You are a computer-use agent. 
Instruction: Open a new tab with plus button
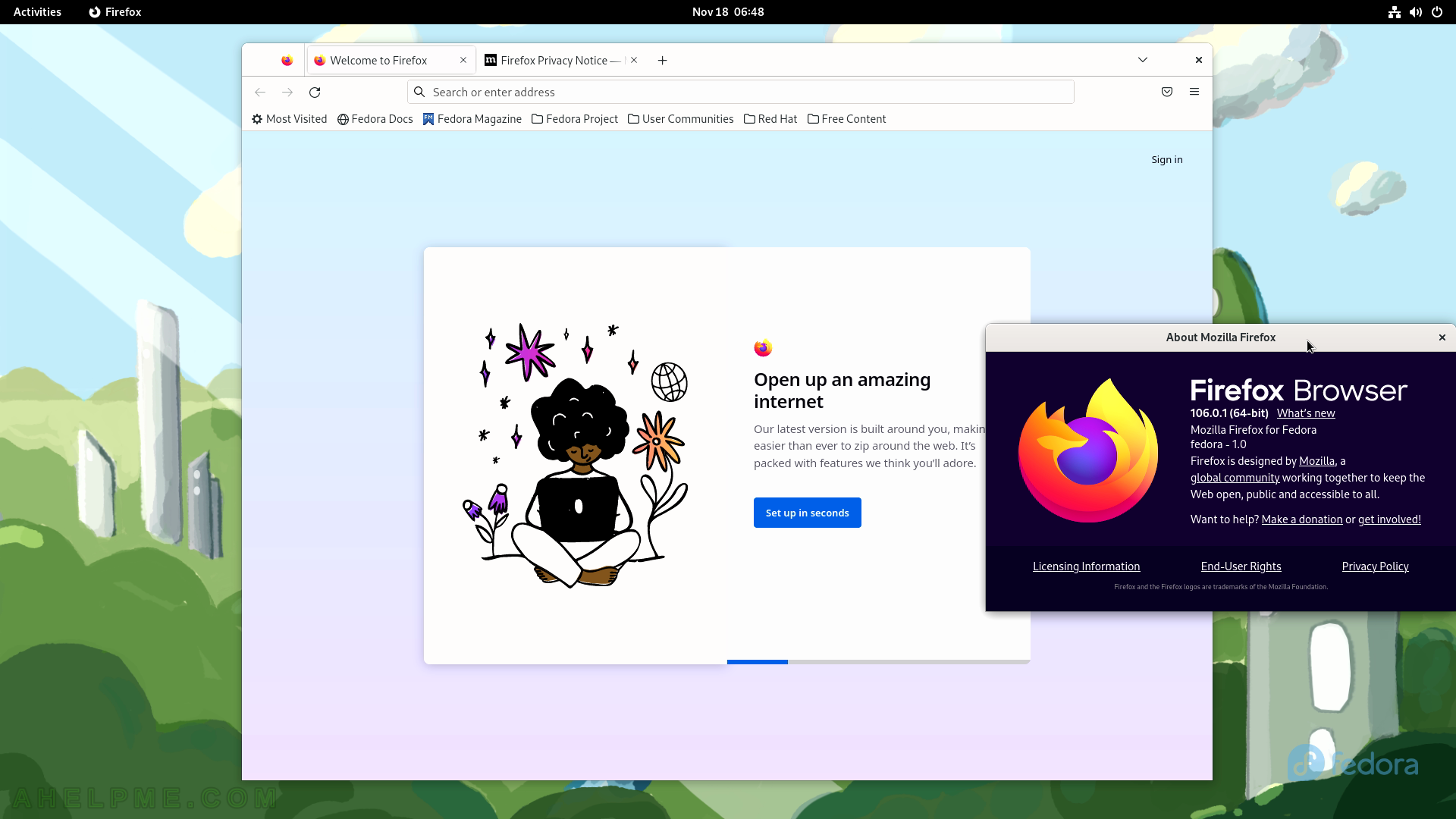pyautogui.click(x=663, y=60)
